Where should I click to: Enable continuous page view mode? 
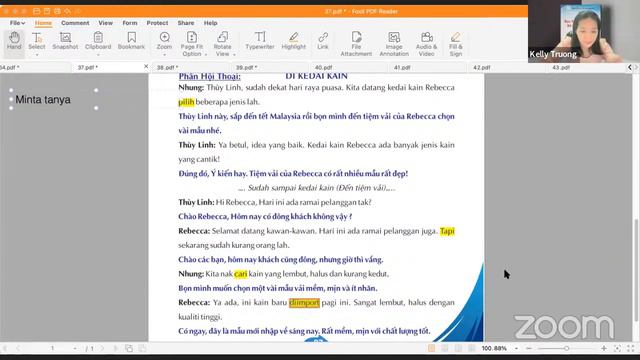445,348
